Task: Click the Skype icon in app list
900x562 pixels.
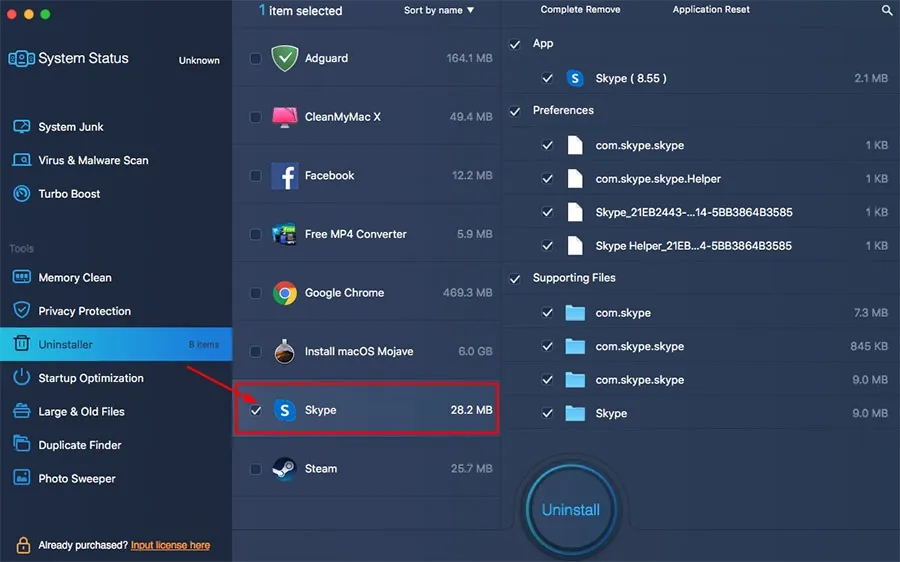Action: (x=285, y=410)
